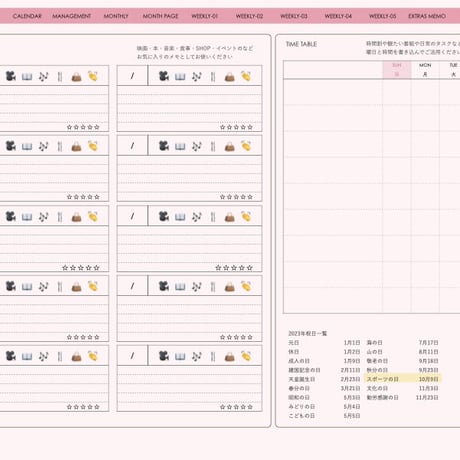
Task: Jump to the WEEKLY-02 tab
Action: (x=249, y=16)
